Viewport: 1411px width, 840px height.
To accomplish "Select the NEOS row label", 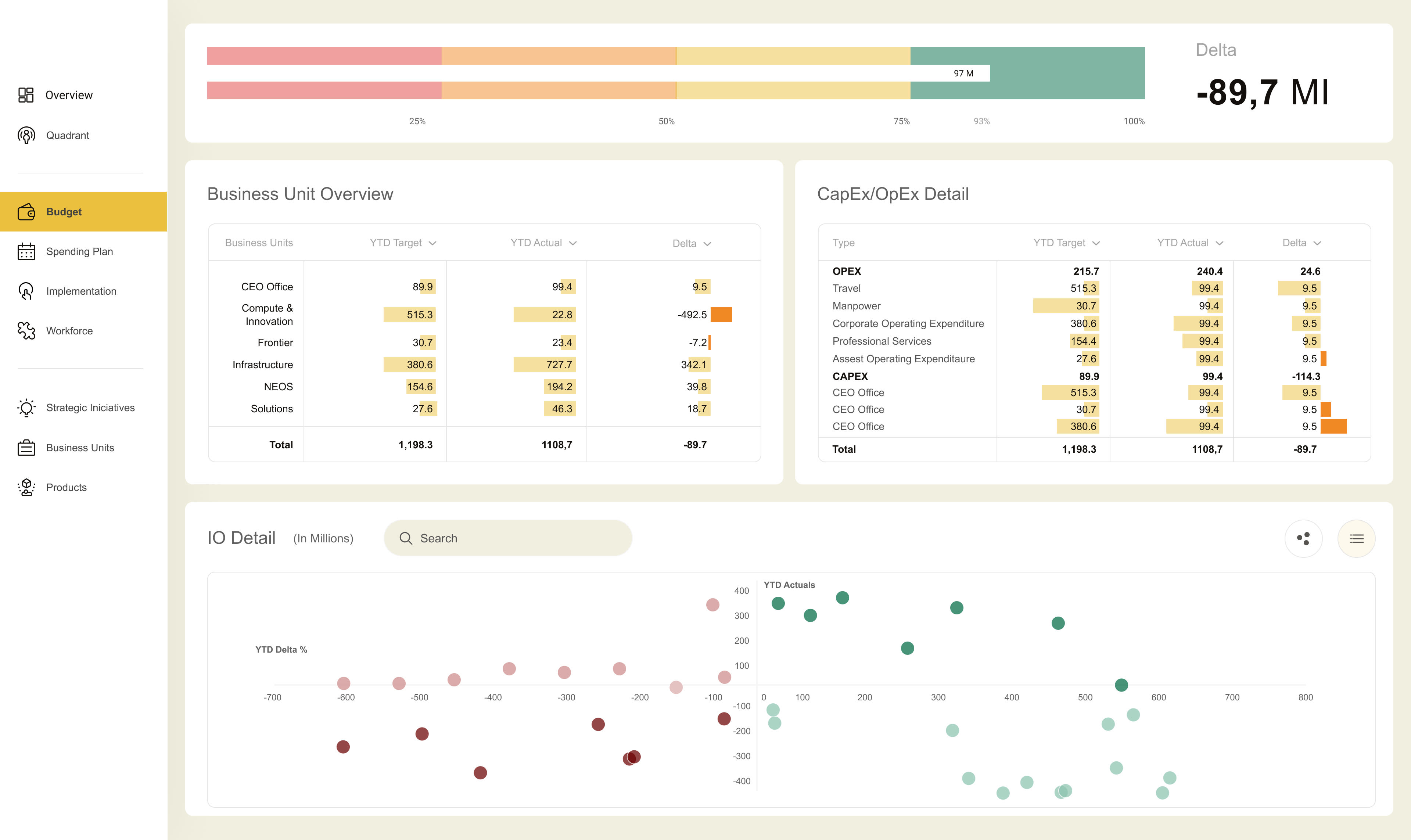I will point(278,387).
